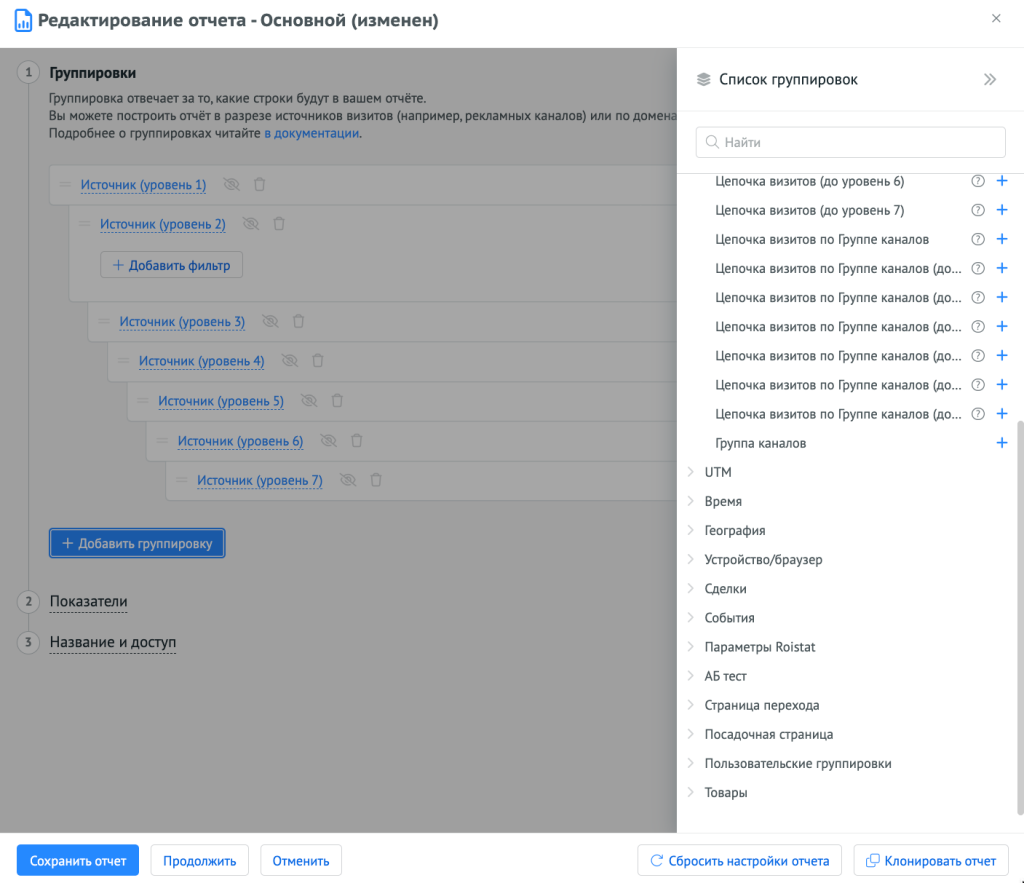Delete the Источник (уровень 3) grouping
Image resolution: width=1024 pixels, height=883 pixels.
(x=298, y=321)
